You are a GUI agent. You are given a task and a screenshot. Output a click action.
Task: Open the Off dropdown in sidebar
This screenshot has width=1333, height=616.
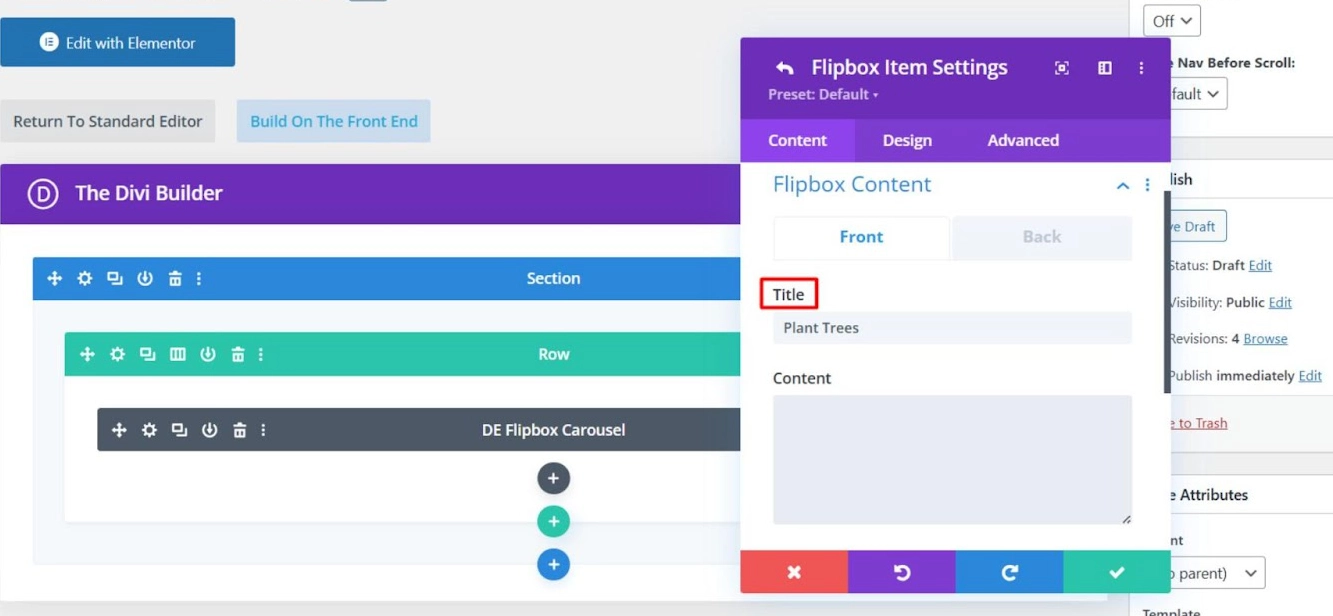click(x=1172, y=21)
